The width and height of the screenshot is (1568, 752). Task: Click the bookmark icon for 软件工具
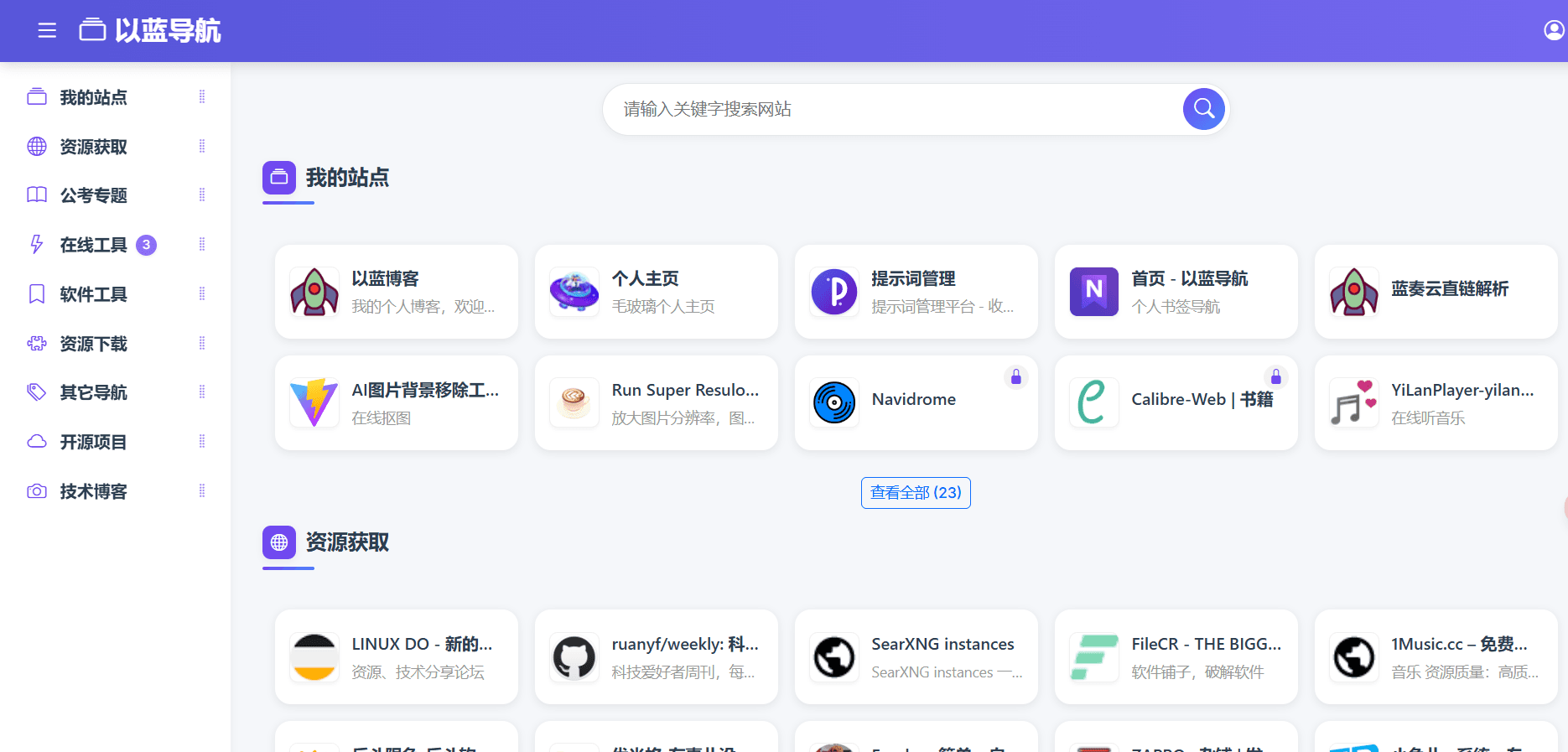(37, 294)
